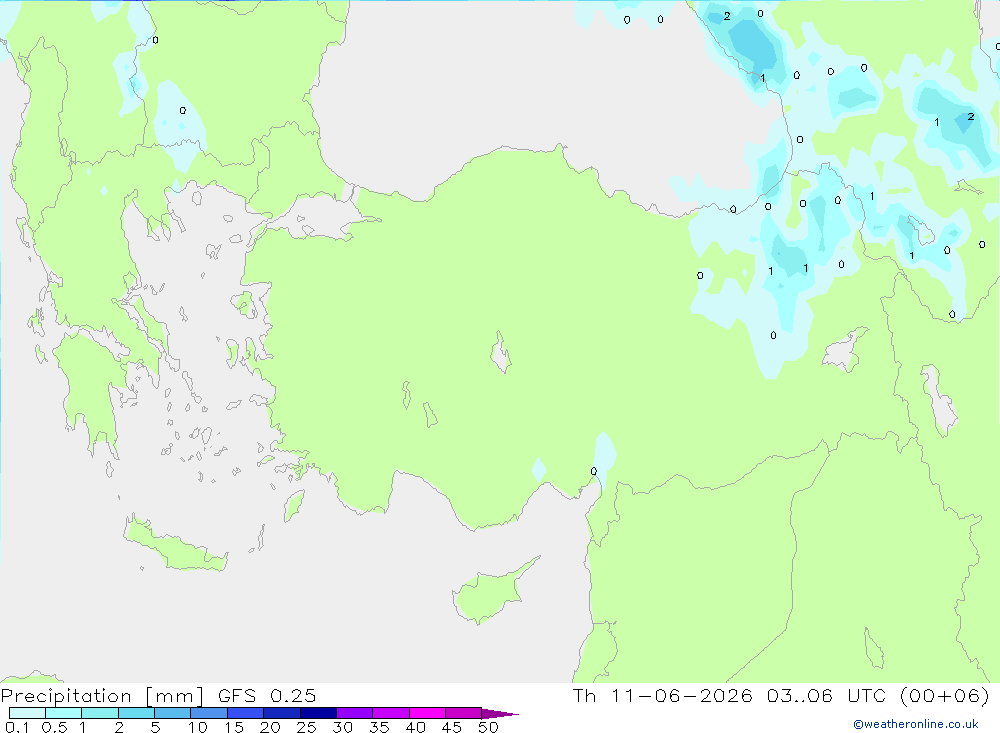This screenshot has width=1000, height=733.
Task: Click the 1–2 mm legend swatch
Action: point(99,713)
